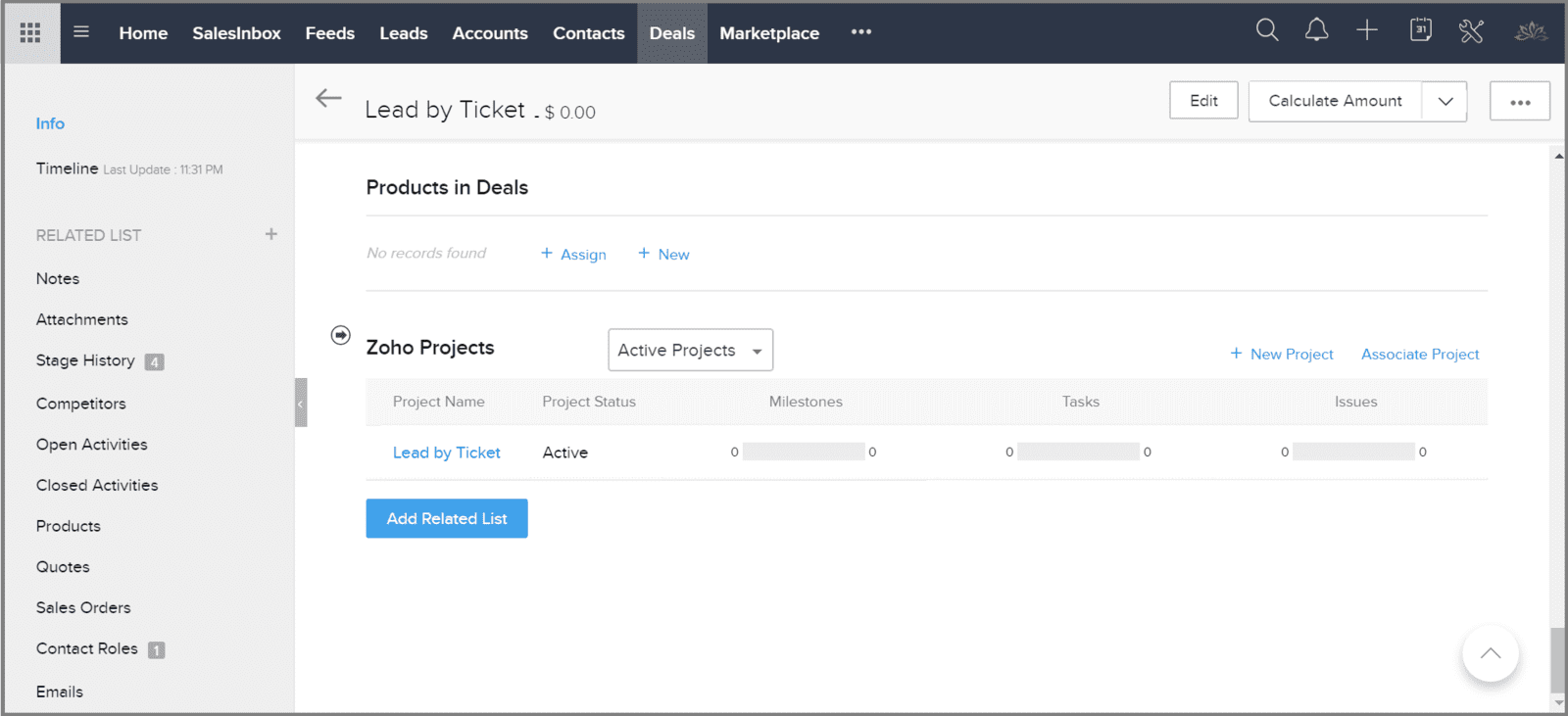Click the scrollbar up arrow

click(x=1558, y=156)
